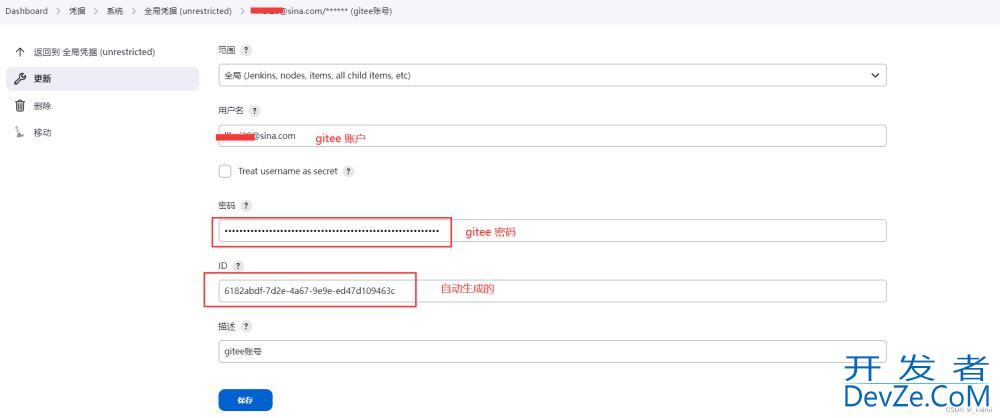Click the 保存 save button
This screenshot has height=418, width=1000.
point(246,400)
